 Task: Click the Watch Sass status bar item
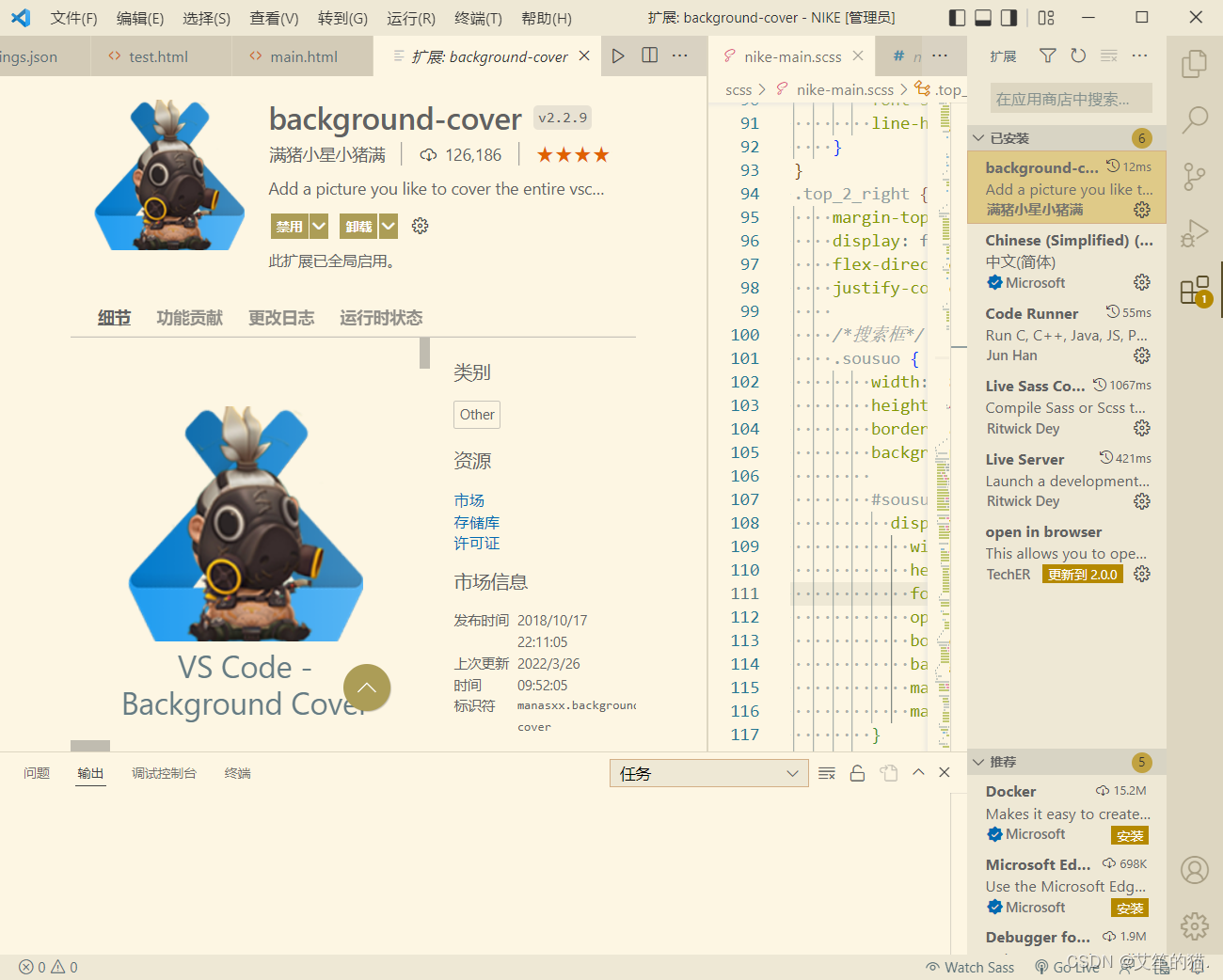pyautogui.click(x=970, y=967)
